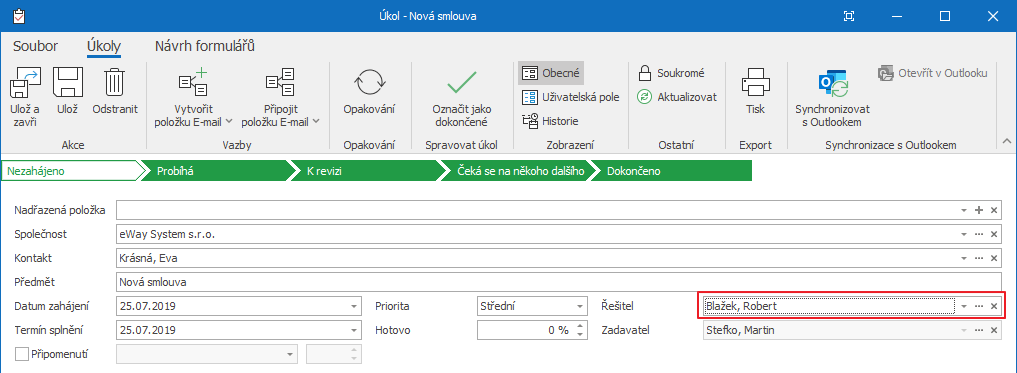Open the Priorita dropdown

[x=579, y=306]
